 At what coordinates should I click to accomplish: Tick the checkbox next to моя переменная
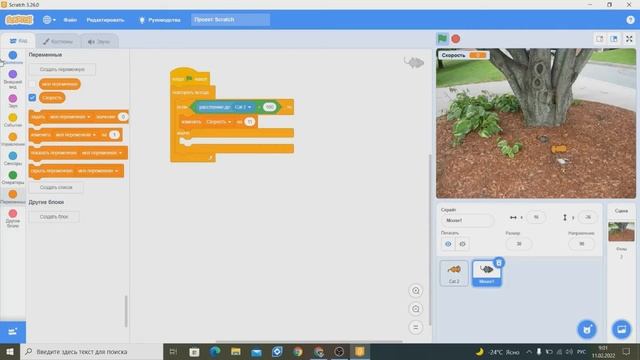32,84
